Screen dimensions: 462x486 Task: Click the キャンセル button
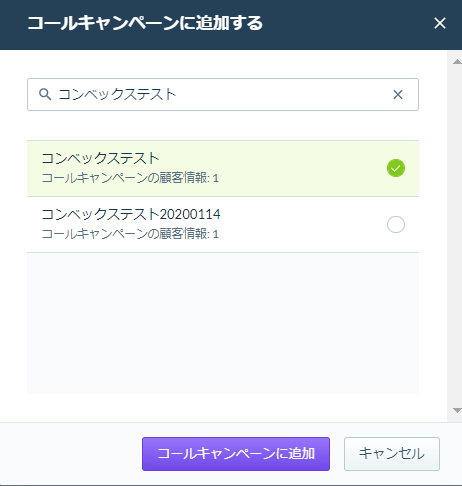392,454
